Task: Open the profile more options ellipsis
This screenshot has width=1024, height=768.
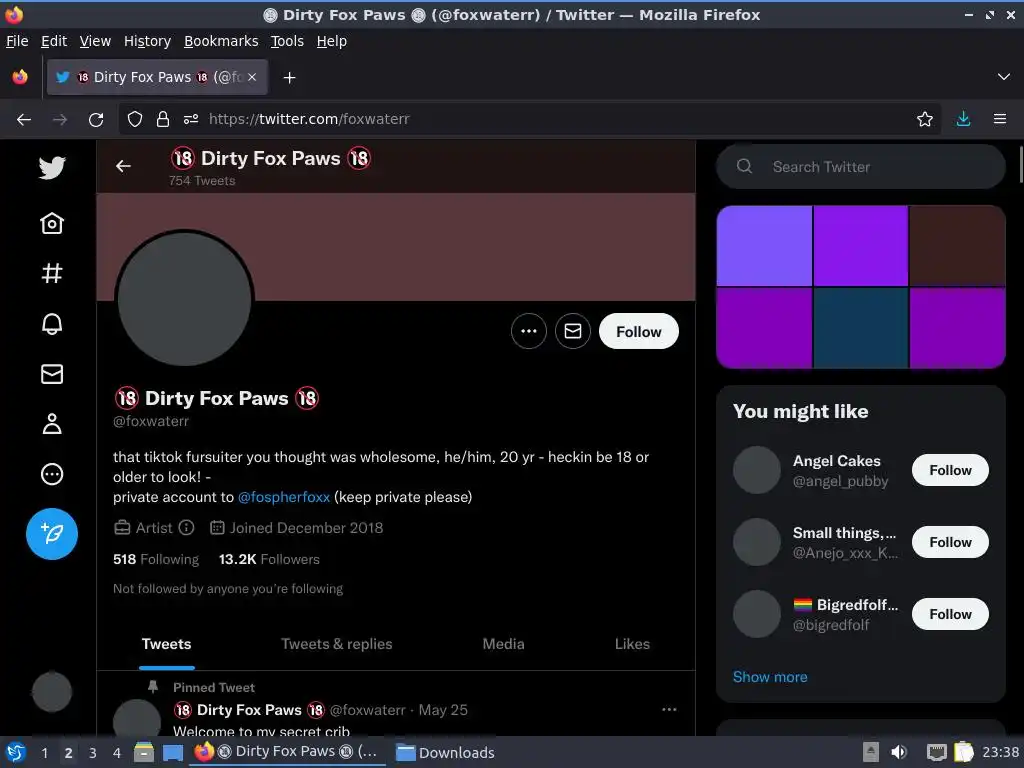Action: 528,331
